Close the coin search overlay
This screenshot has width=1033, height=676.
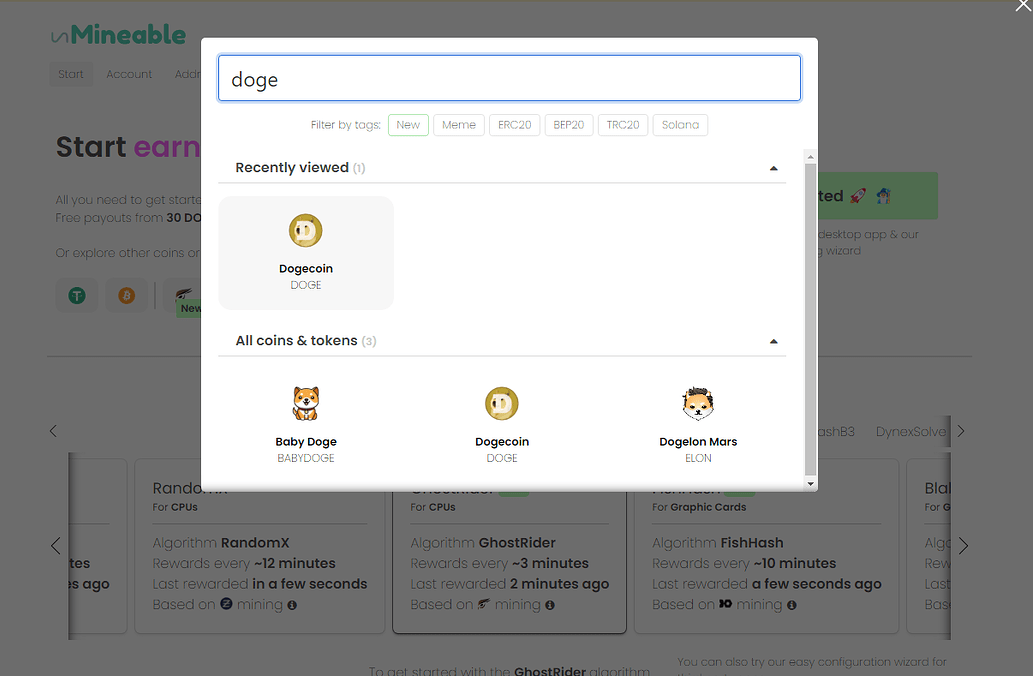[x=1022, y=6]
